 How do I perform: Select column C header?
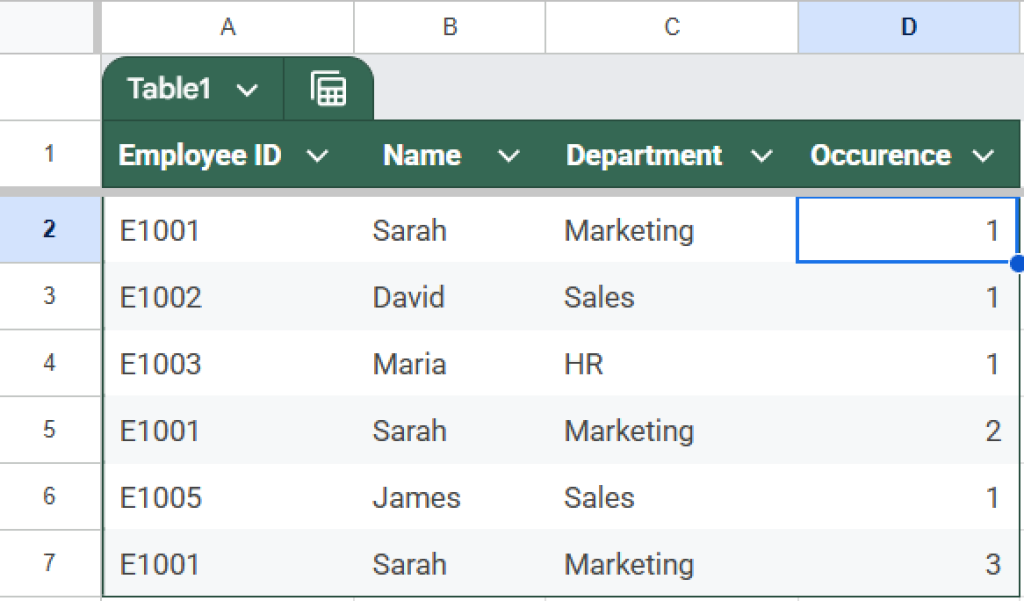670,27
